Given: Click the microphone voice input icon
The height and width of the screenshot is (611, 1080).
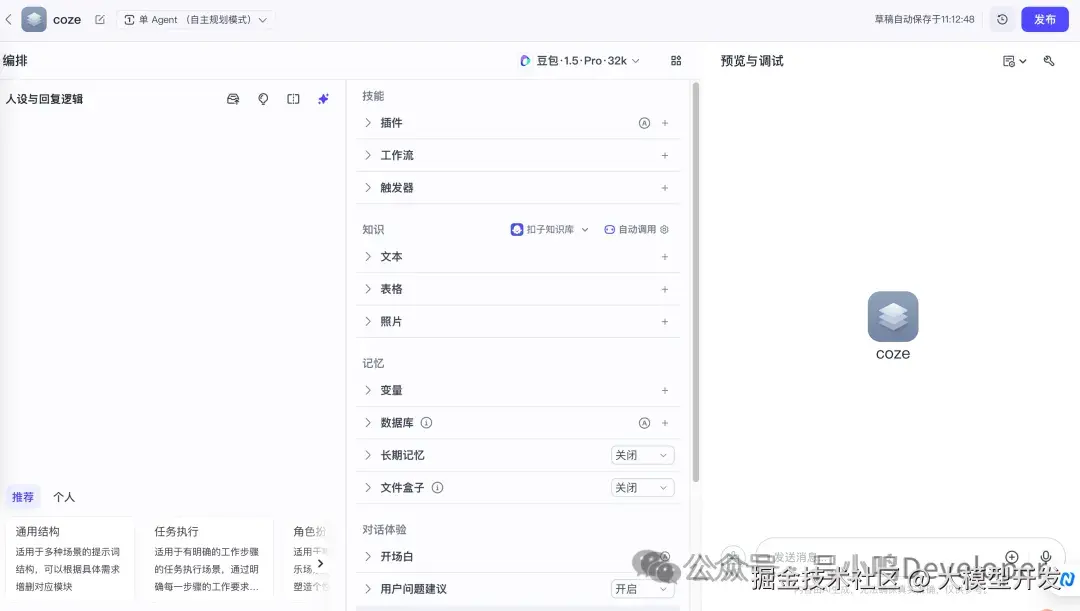Looking at the screenshot, I should tap(1046, 557).
